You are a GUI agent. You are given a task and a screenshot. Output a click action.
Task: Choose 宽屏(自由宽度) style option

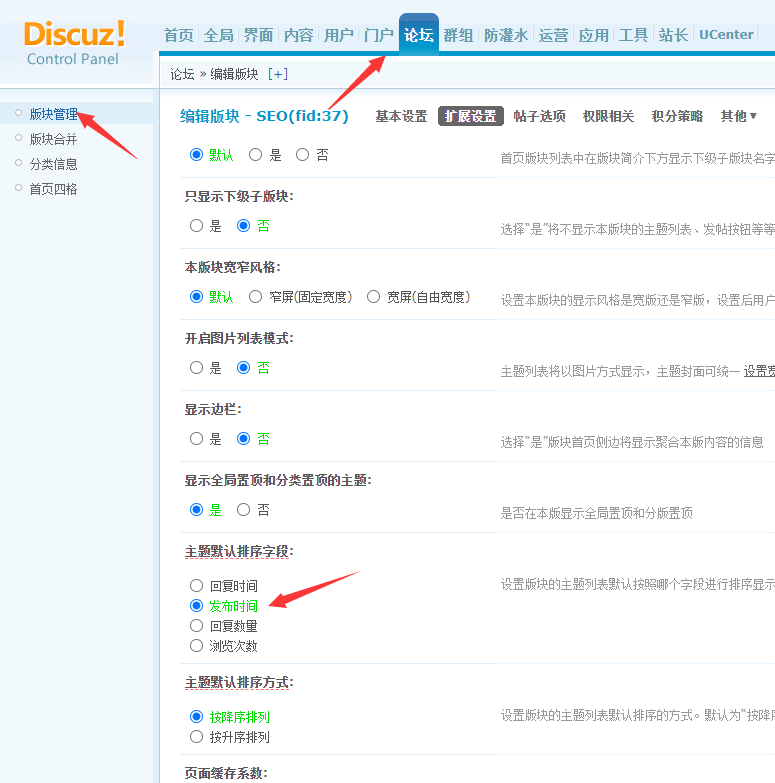click(374, 297)
